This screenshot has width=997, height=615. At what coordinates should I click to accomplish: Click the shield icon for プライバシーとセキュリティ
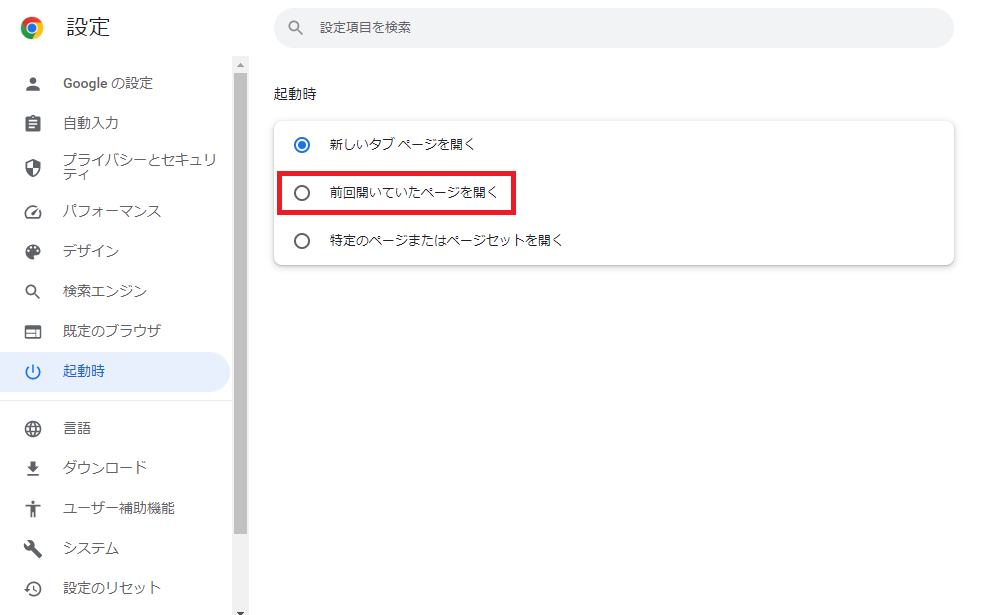[x=33, y=167]
